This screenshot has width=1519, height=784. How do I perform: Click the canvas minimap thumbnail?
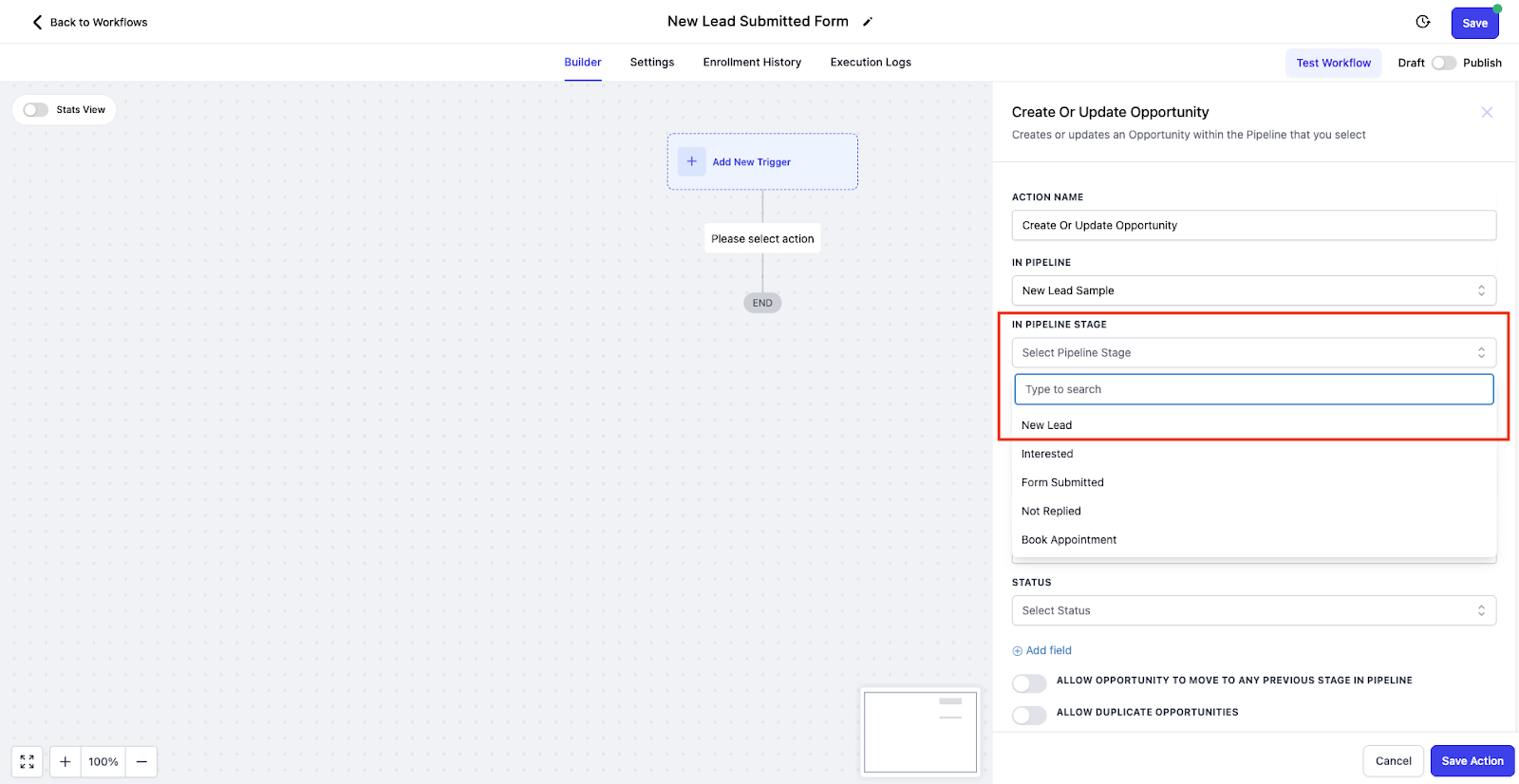[x=920, y=732]
